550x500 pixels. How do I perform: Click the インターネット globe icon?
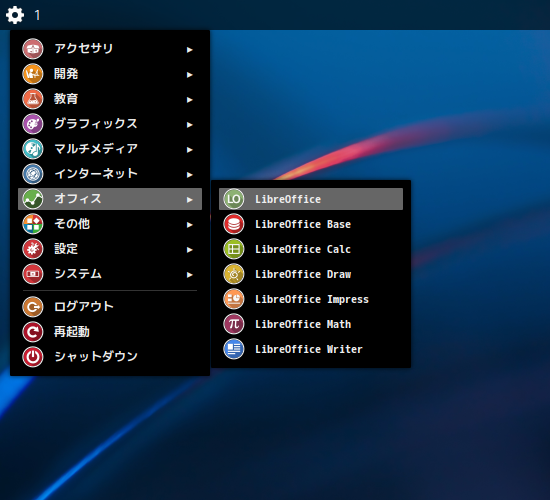tap(33, 174)
